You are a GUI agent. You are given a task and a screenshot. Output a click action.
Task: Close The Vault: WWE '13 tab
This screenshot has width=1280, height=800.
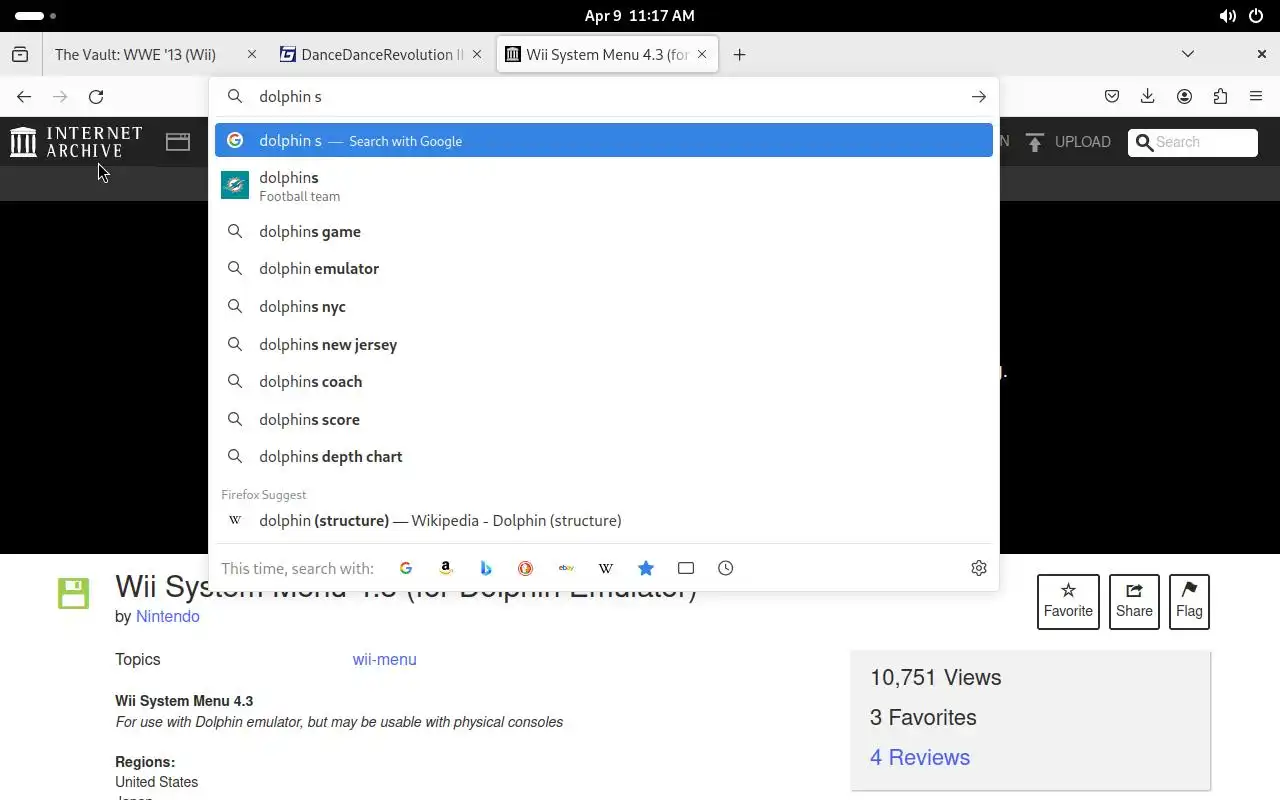tap(252, 55)
